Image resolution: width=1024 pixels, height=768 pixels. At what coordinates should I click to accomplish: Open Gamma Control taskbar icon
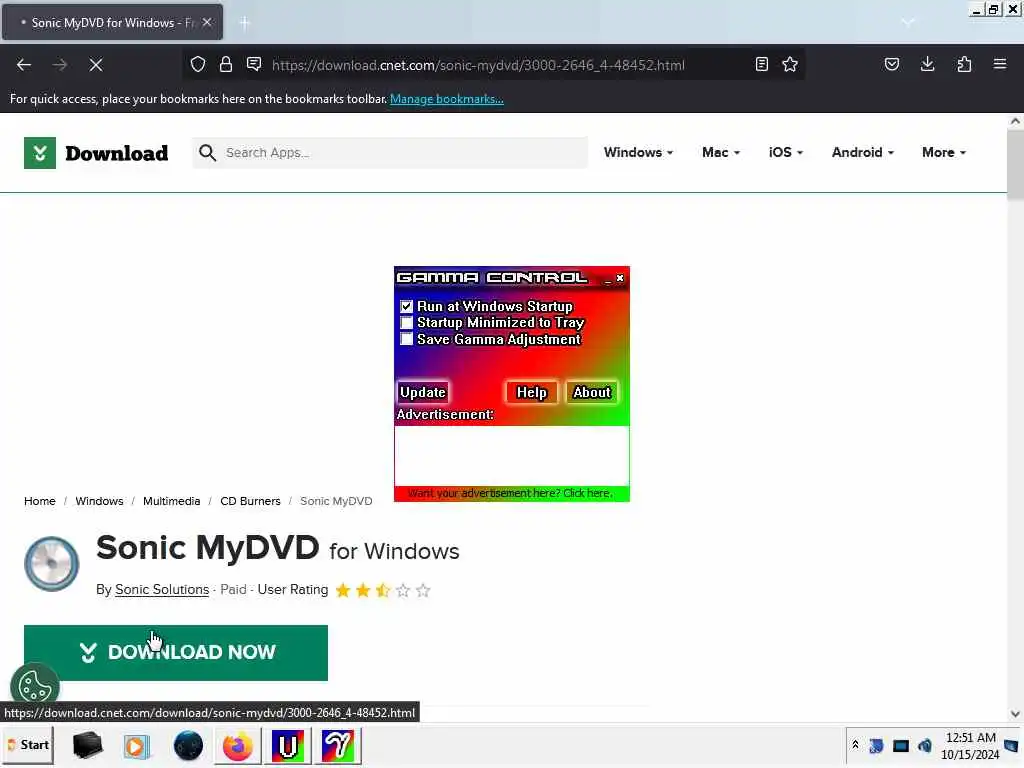[x=338, y=745]
